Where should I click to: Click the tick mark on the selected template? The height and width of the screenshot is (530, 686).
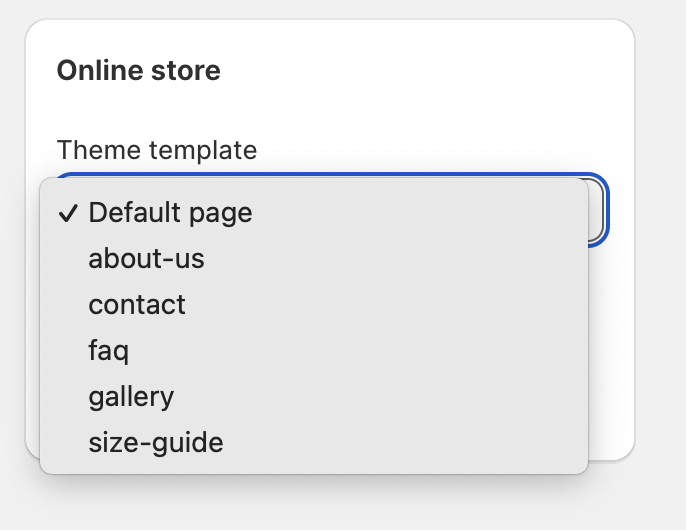click(69, 213)
